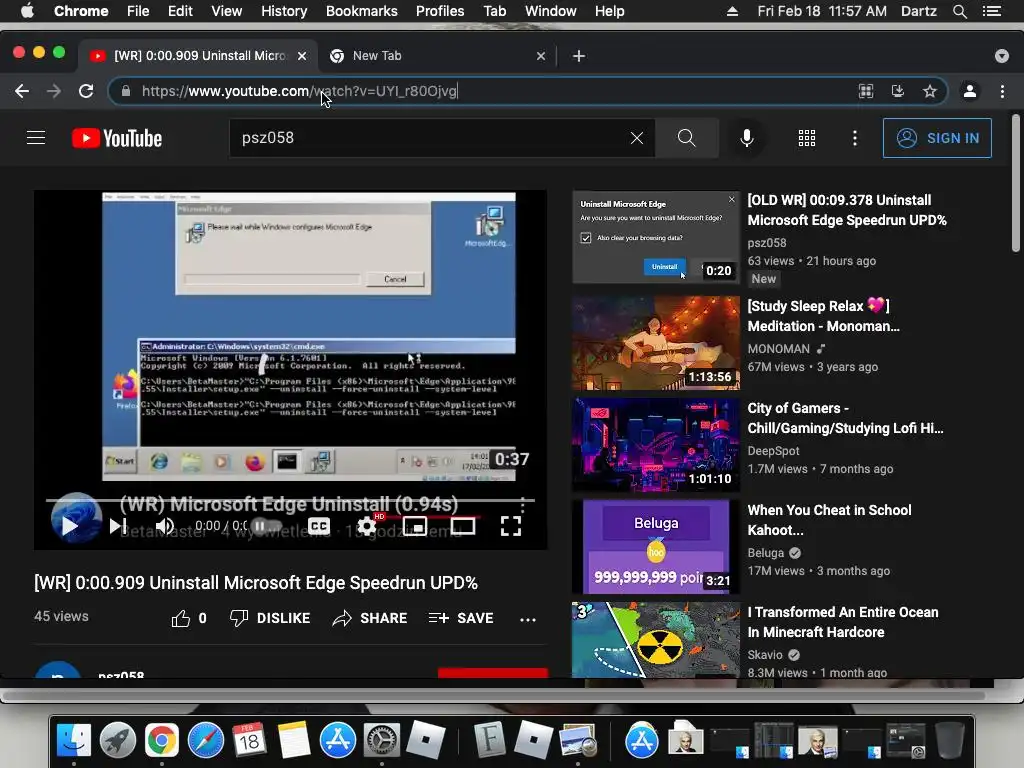1024x768 pixels.
Task: Mute the video with the speaker icon
Action: [165, 526]
